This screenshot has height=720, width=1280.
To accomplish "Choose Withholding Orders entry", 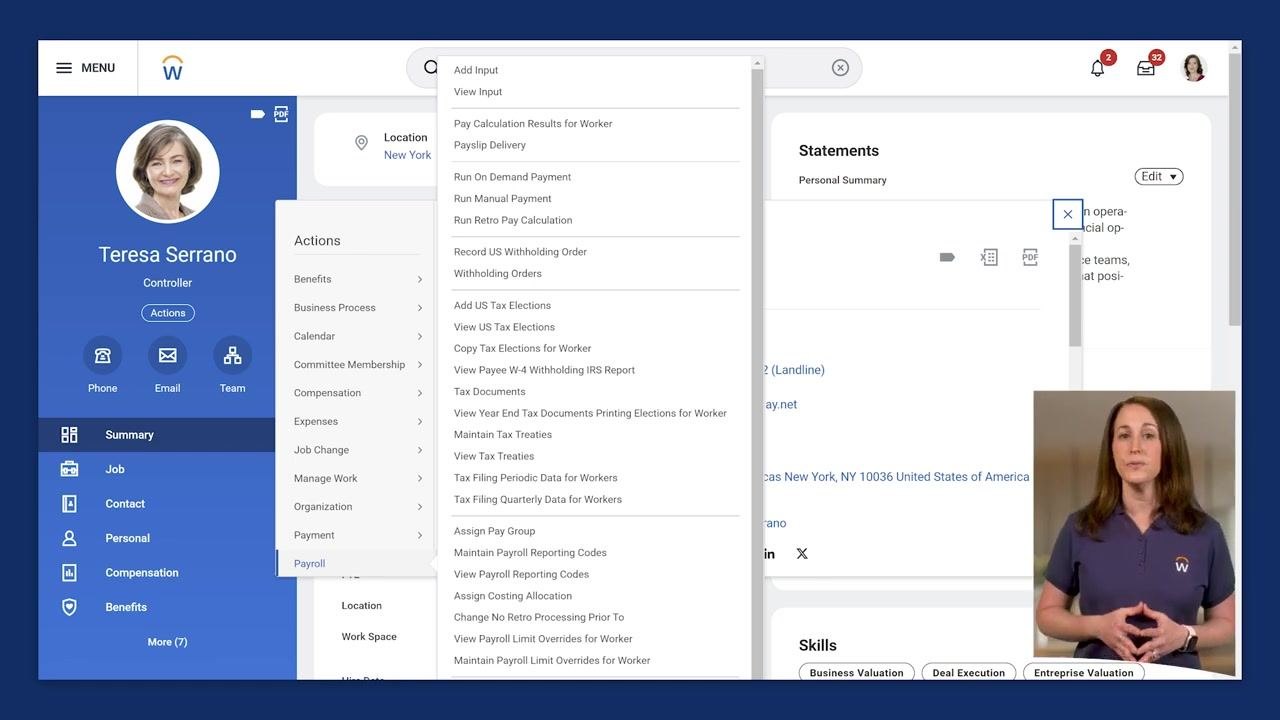I will tap(497, 273).
